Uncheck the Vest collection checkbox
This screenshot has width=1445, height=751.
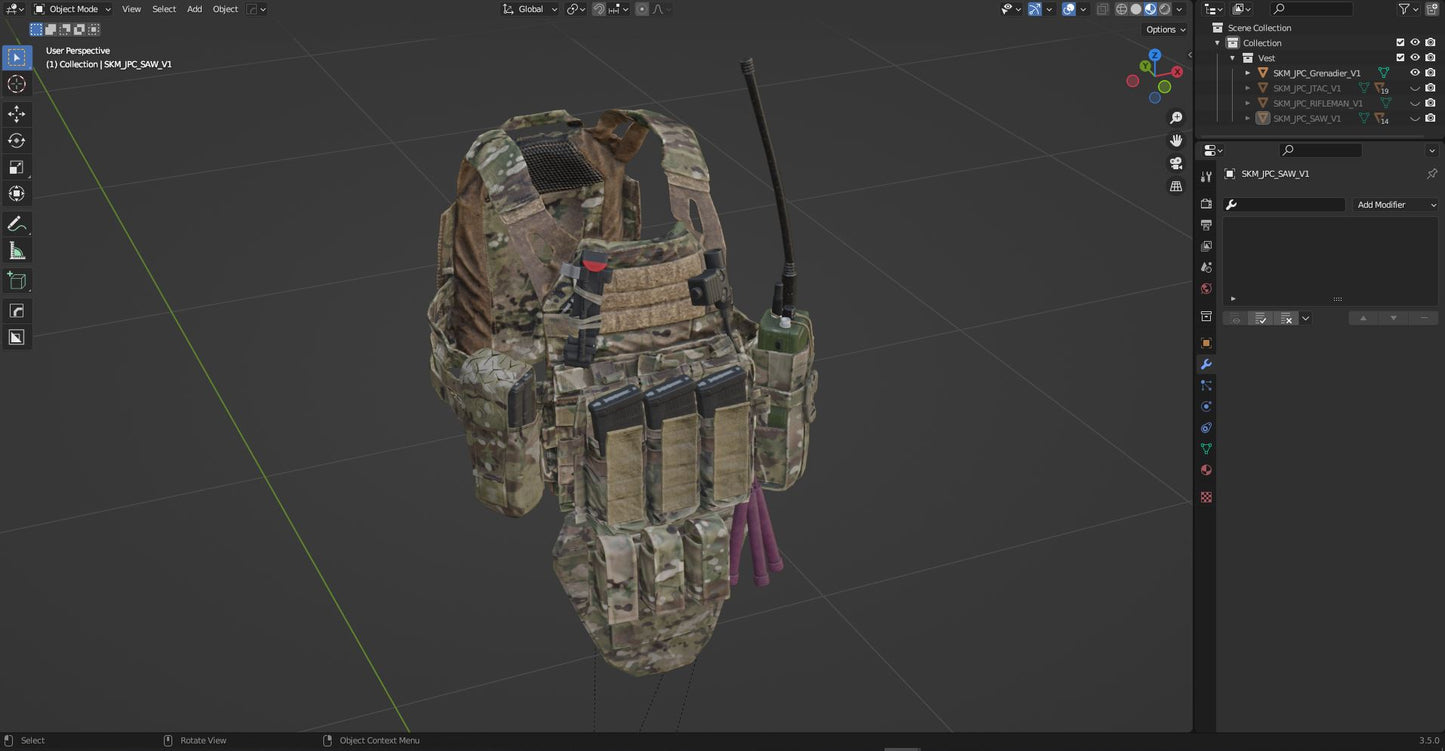click(1400, 58)
